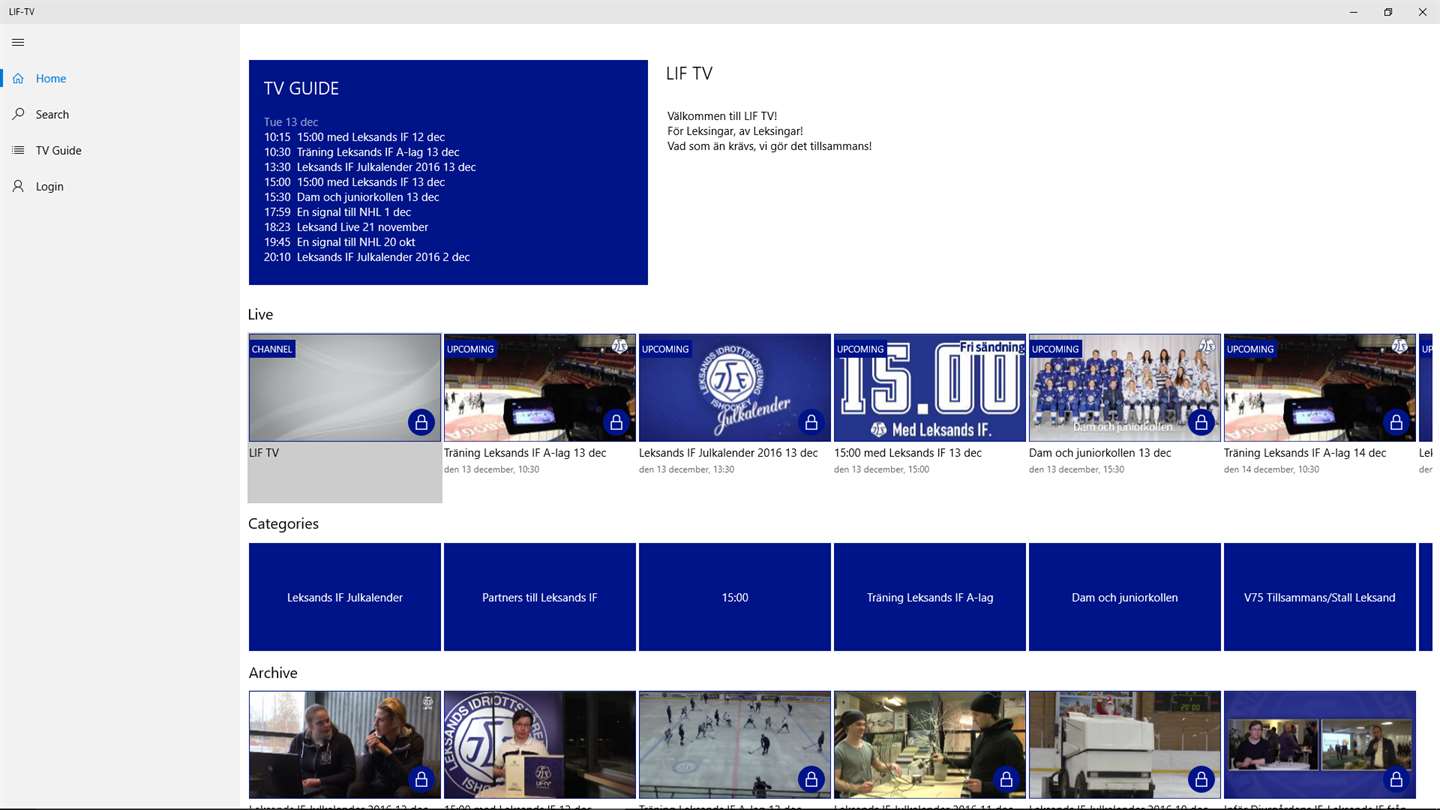The image size is (1440, 810).
Task: Click the Archive section heading
Action: pyautogui.click(x=273, y=673)
